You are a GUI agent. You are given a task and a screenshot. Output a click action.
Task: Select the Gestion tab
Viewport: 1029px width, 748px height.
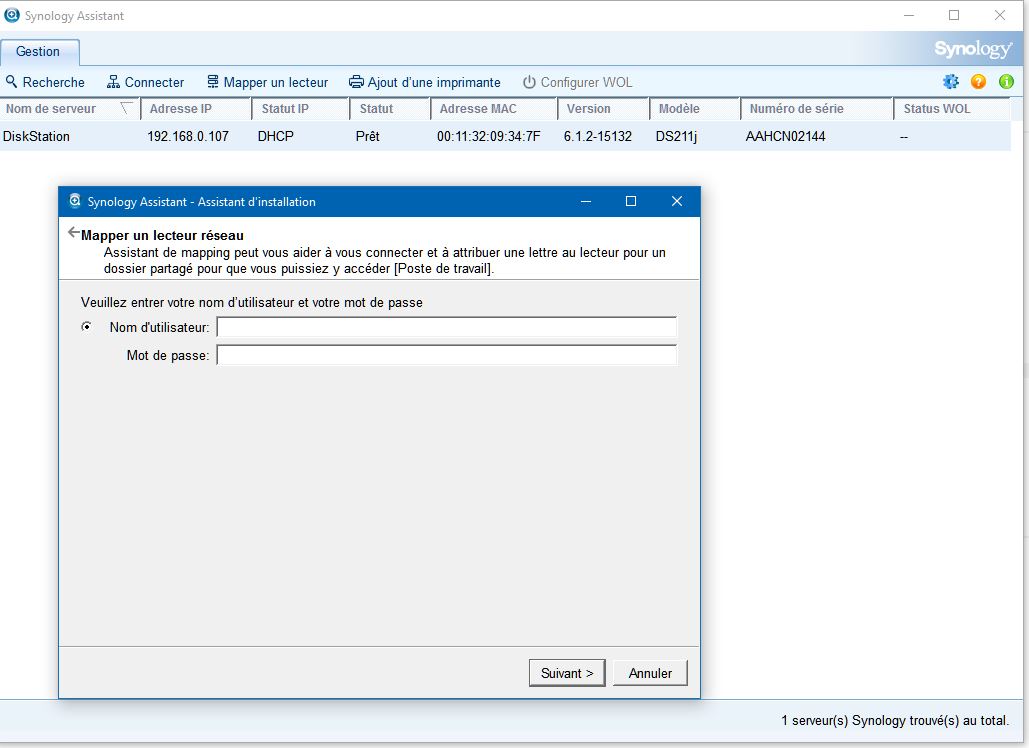(38, 52)
